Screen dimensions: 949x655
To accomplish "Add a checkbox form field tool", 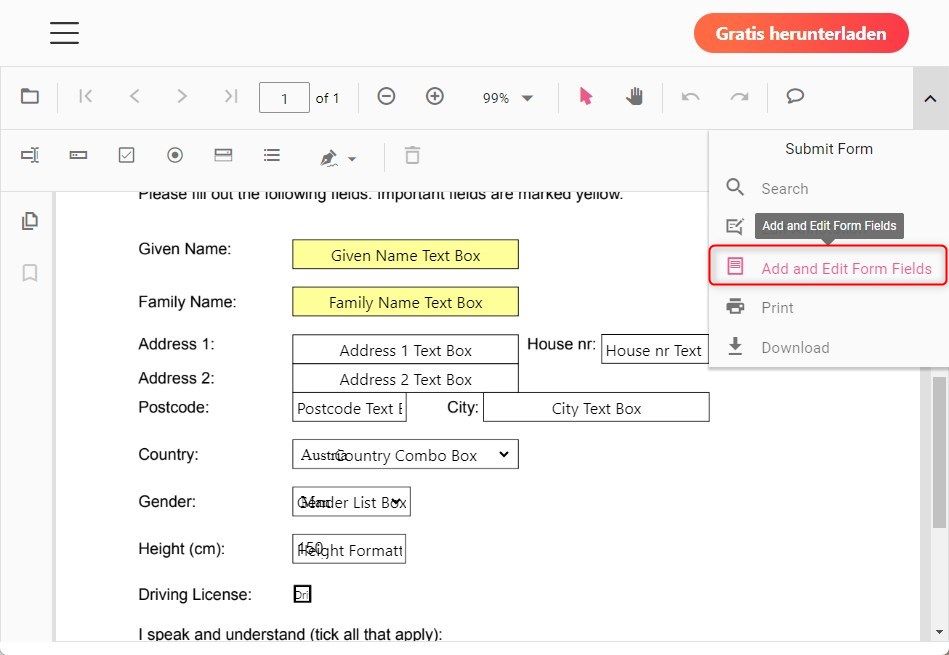I will tap(127, 155).
